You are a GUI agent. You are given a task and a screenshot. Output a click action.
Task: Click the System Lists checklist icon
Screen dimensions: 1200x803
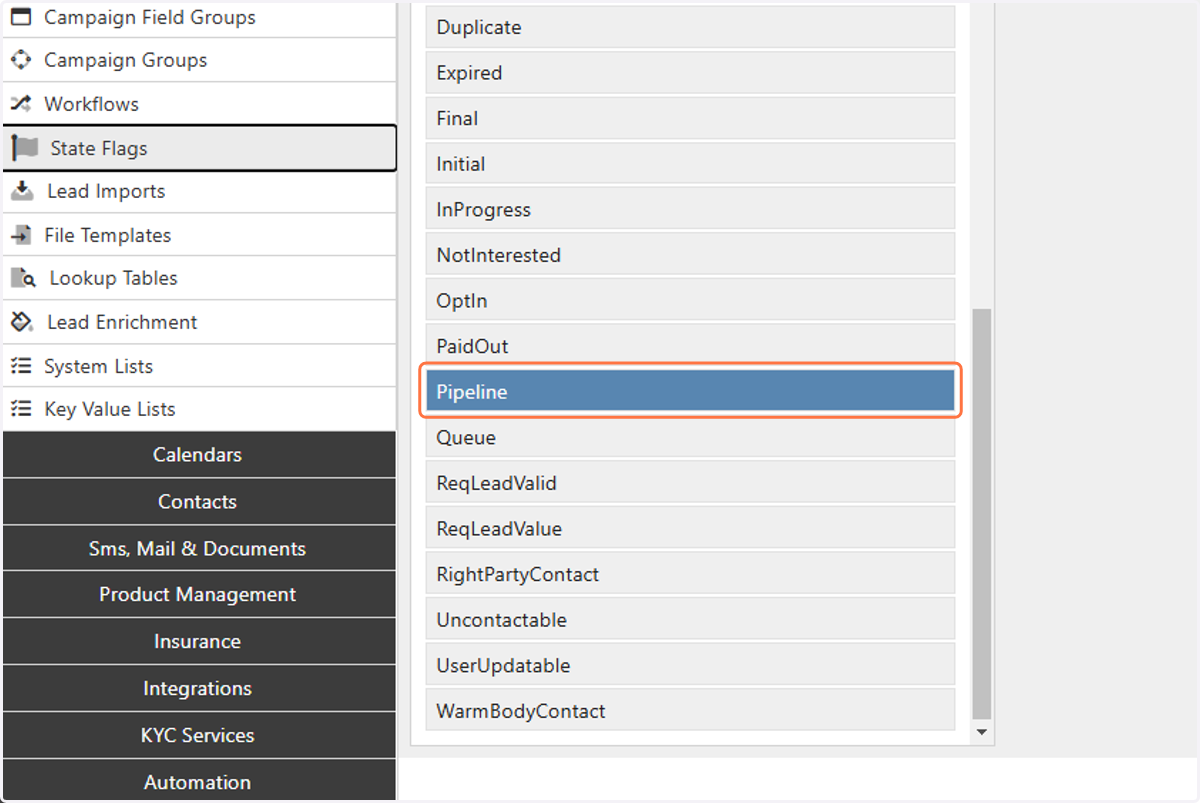click(21, 366)
